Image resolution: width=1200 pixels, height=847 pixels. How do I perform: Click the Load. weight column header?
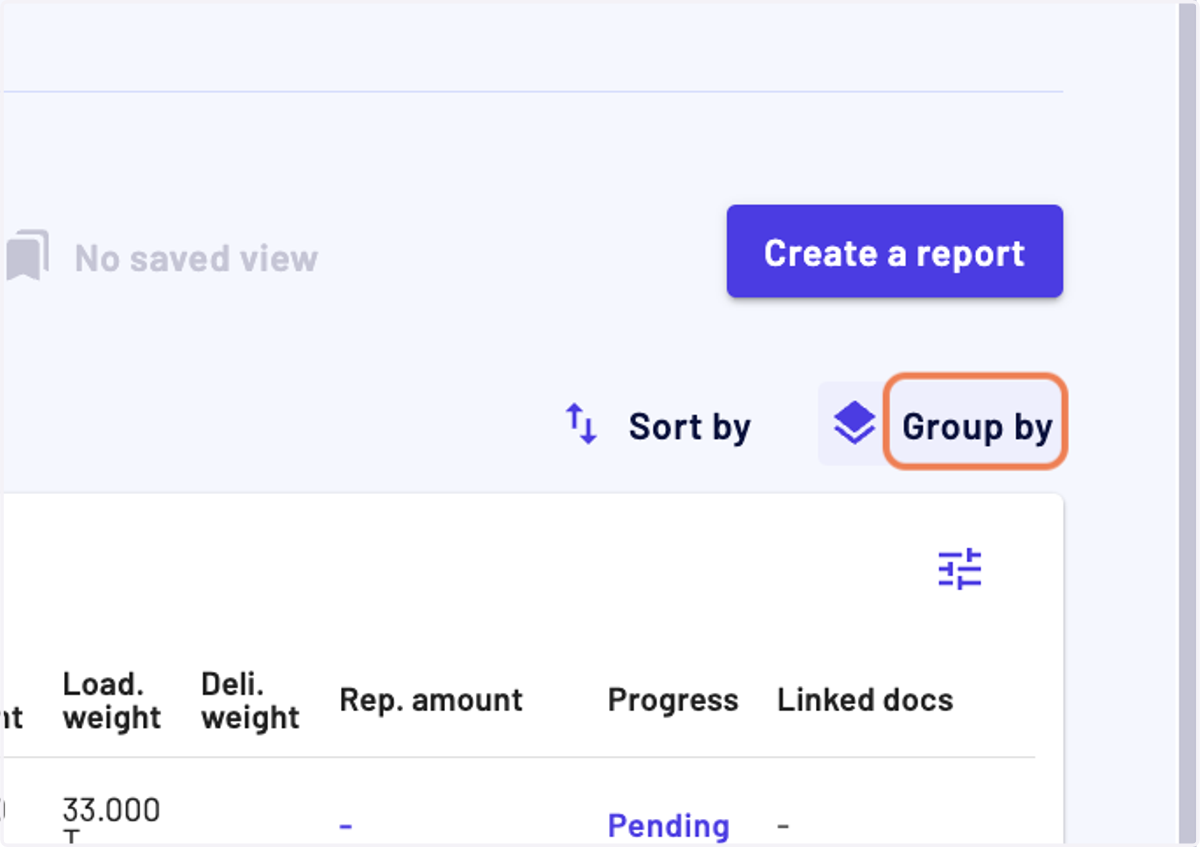pyautogui.click(x=111, y=701)
